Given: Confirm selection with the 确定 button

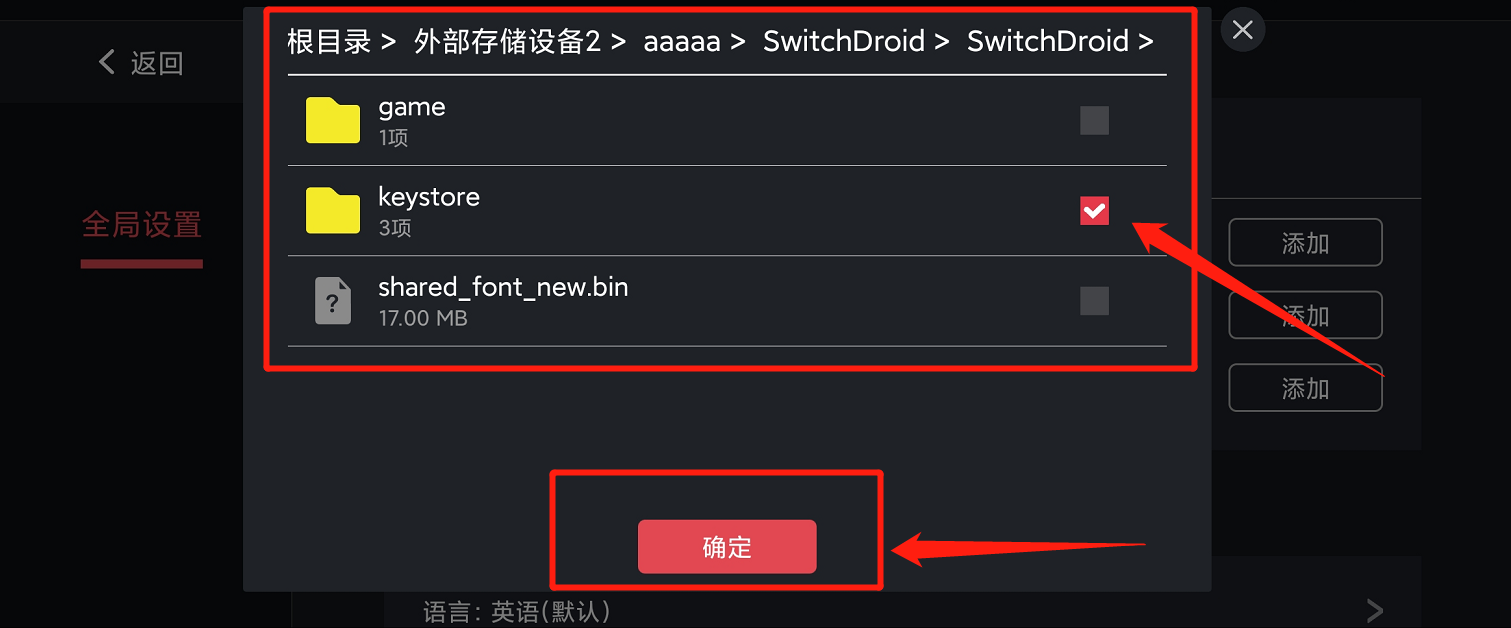Looking at the screenshot, I should point(727,547).
